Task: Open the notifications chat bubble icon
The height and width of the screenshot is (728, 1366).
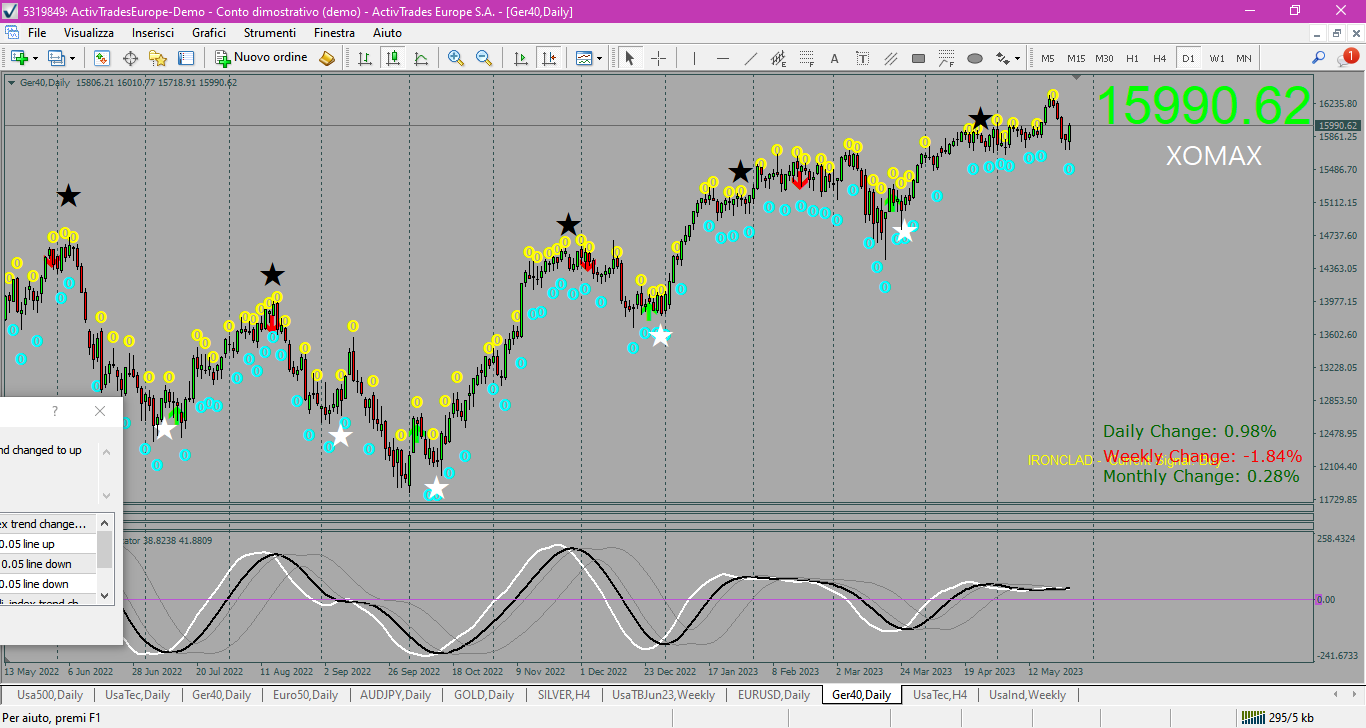Action: click(x=1347, y=59)
